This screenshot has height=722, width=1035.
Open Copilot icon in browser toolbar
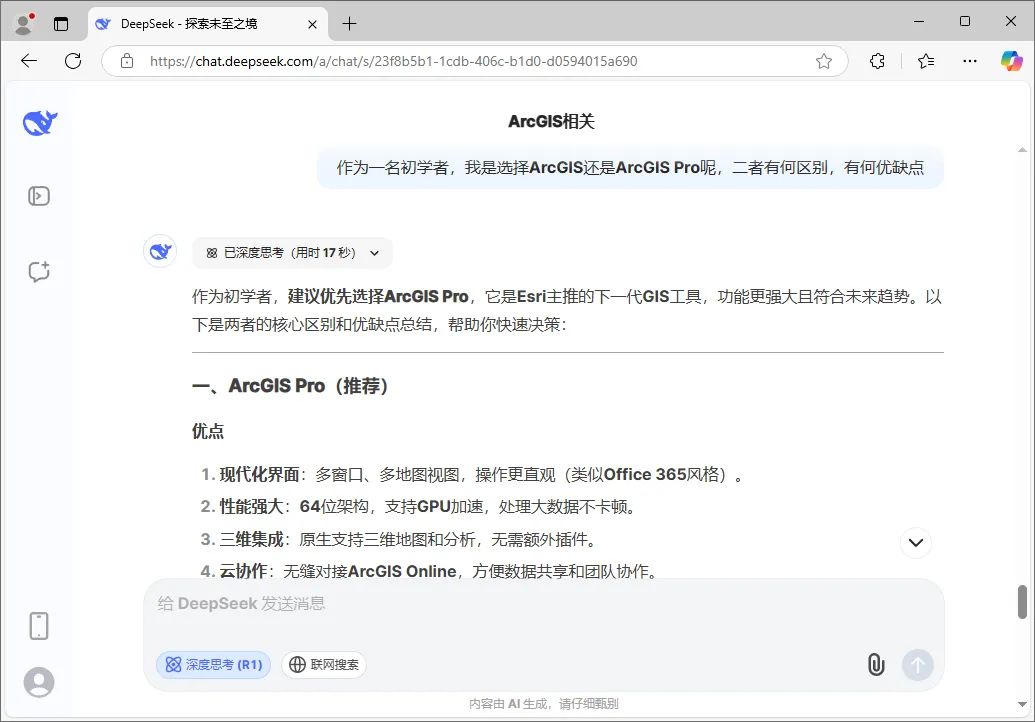pyautogui.click(x=1011, y=61)
